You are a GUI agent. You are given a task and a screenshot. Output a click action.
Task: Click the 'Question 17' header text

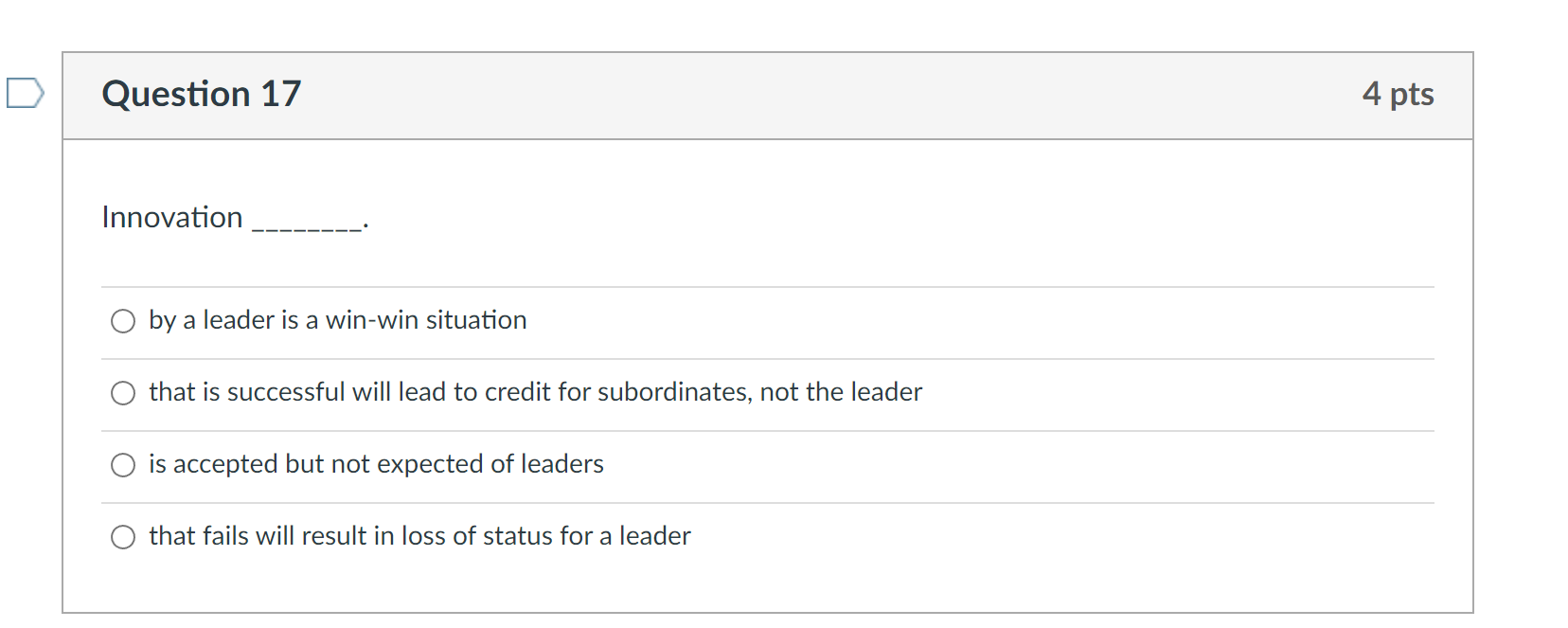pos(201,93)
